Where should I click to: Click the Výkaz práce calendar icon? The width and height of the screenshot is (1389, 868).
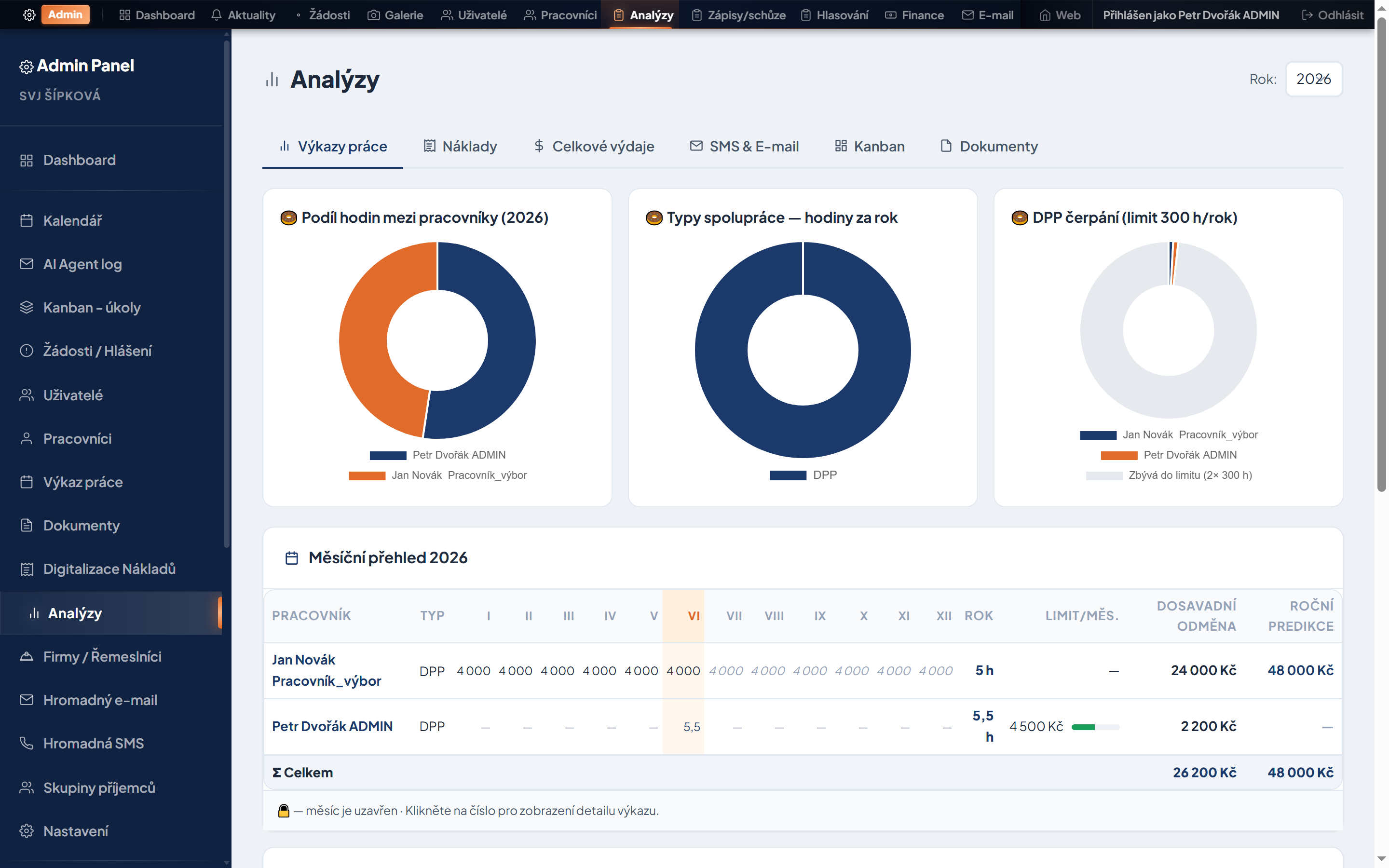pyautogui.click(x=27, y=482)
